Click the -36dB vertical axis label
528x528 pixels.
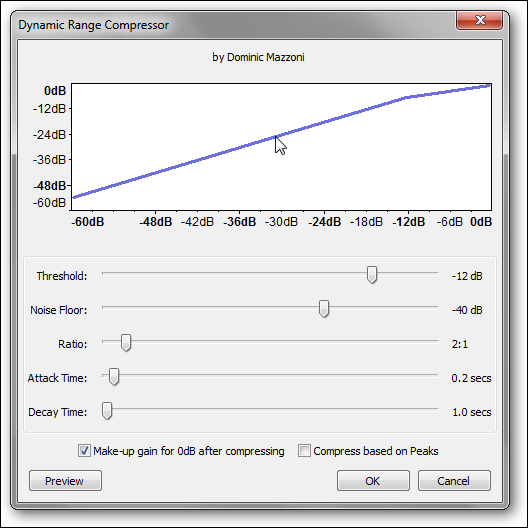tap(49, 160)
